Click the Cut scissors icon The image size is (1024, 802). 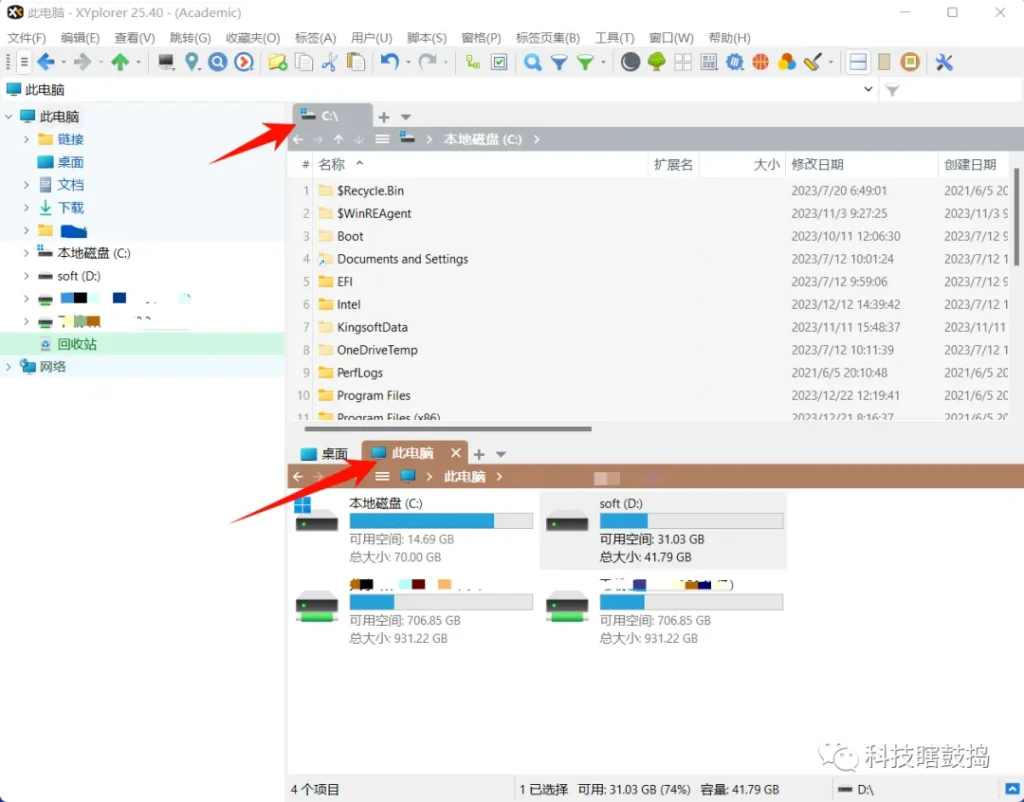click(329, 62)
